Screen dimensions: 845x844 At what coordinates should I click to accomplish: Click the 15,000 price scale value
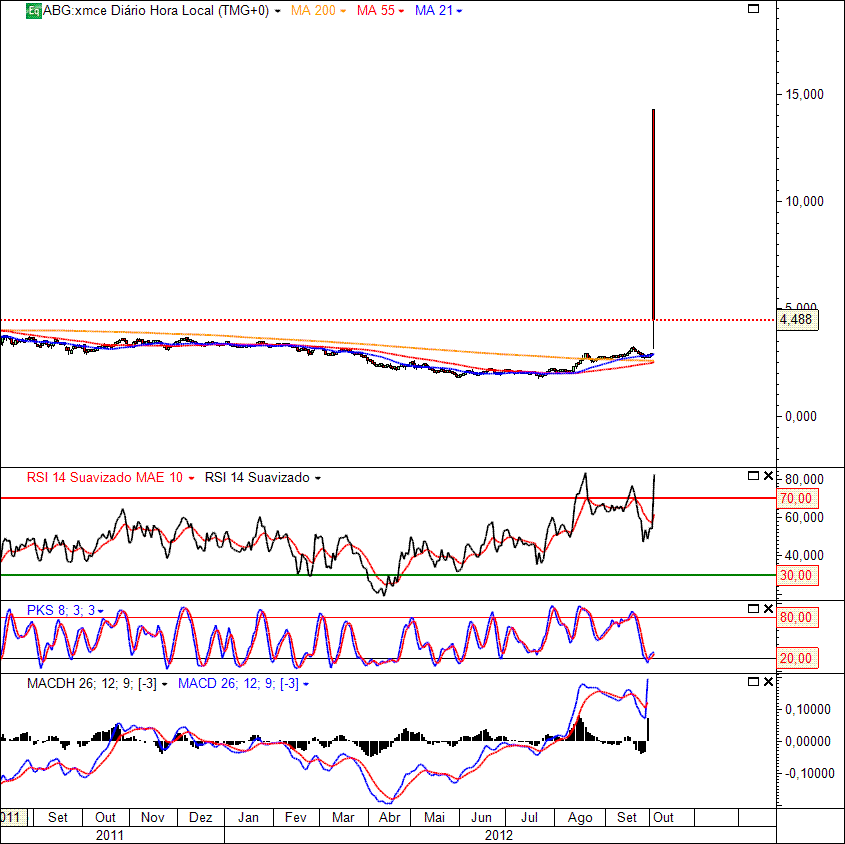(804, 94)
